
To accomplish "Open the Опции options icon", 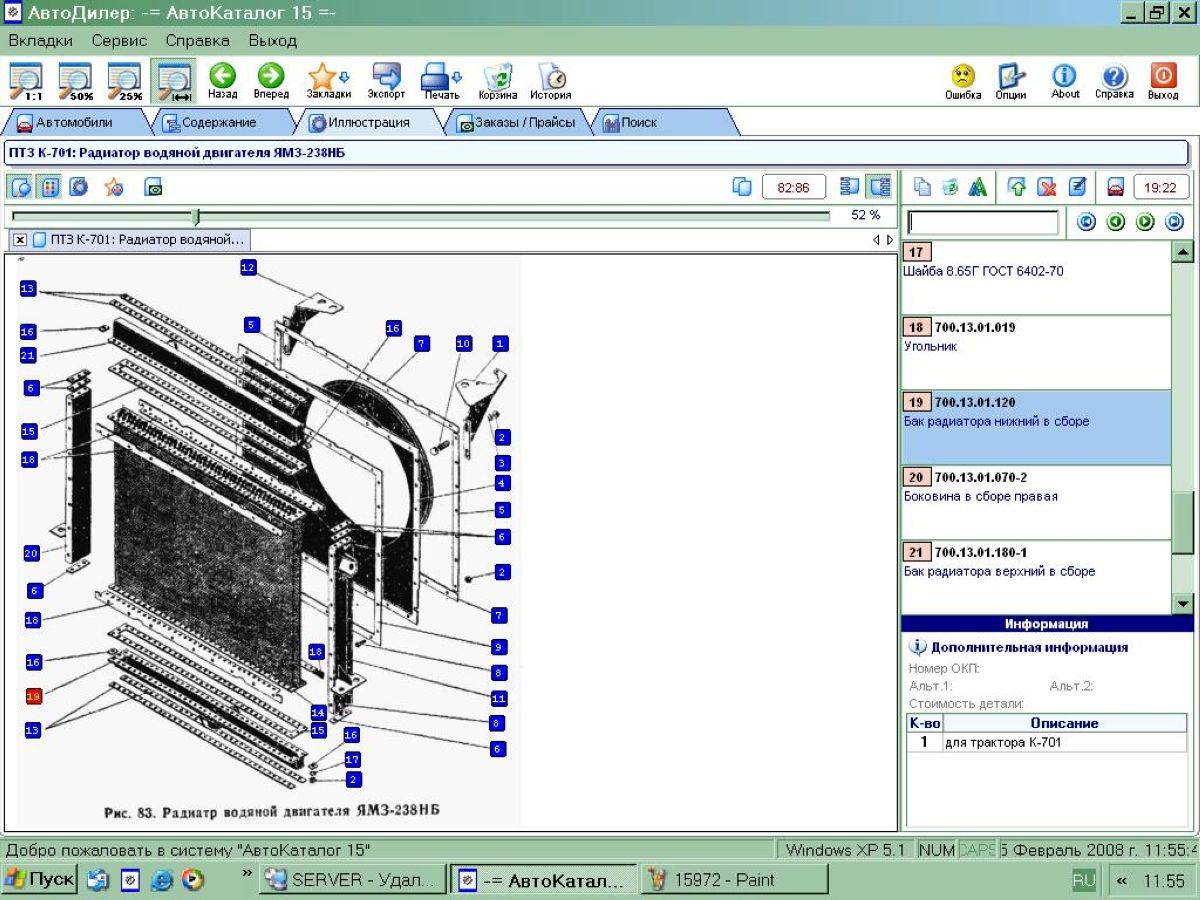I will tap(1011, 80).
